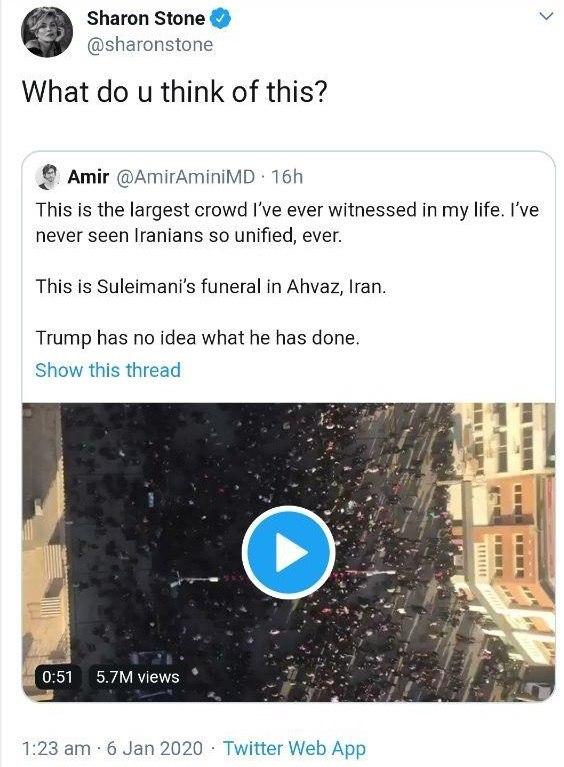Open the Show this thread link
Viewport: 564px width, 767px height.
tap(108, 370)
